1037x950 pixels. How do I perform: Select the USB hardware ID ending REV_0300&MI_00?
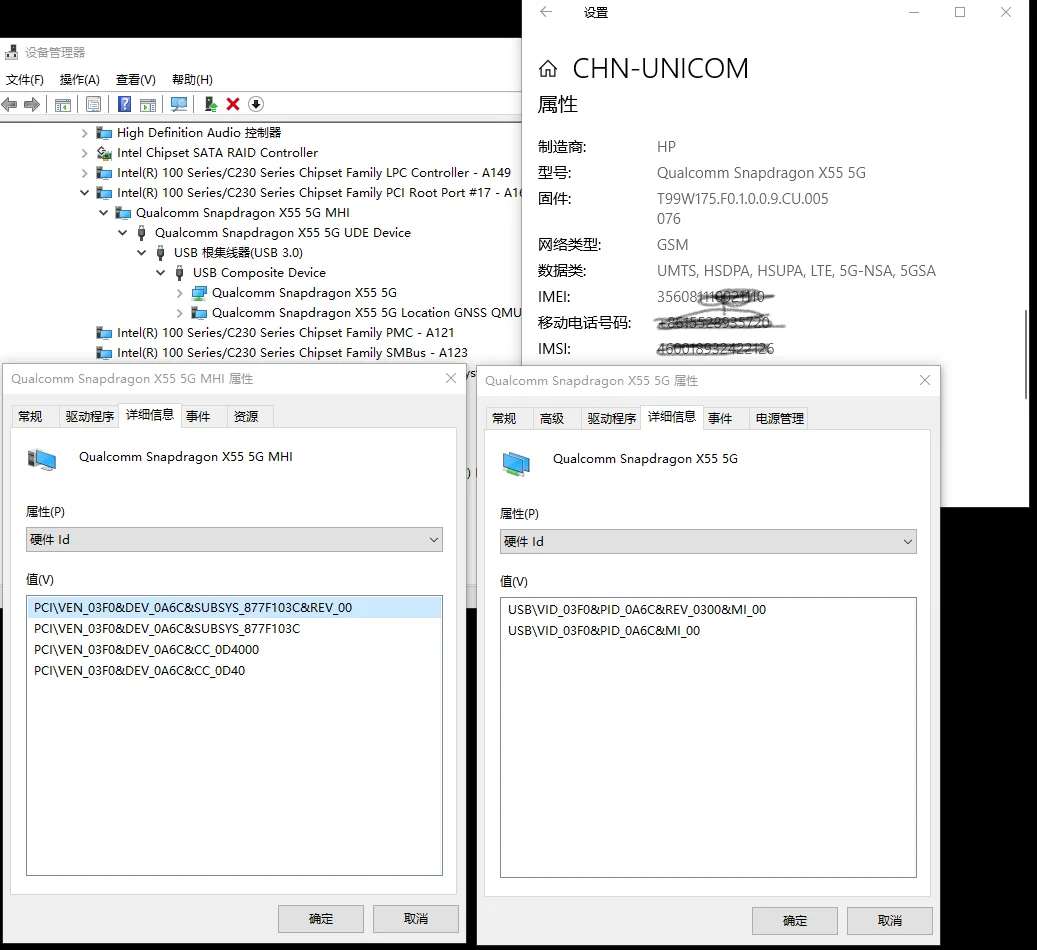tap(708, 610)
